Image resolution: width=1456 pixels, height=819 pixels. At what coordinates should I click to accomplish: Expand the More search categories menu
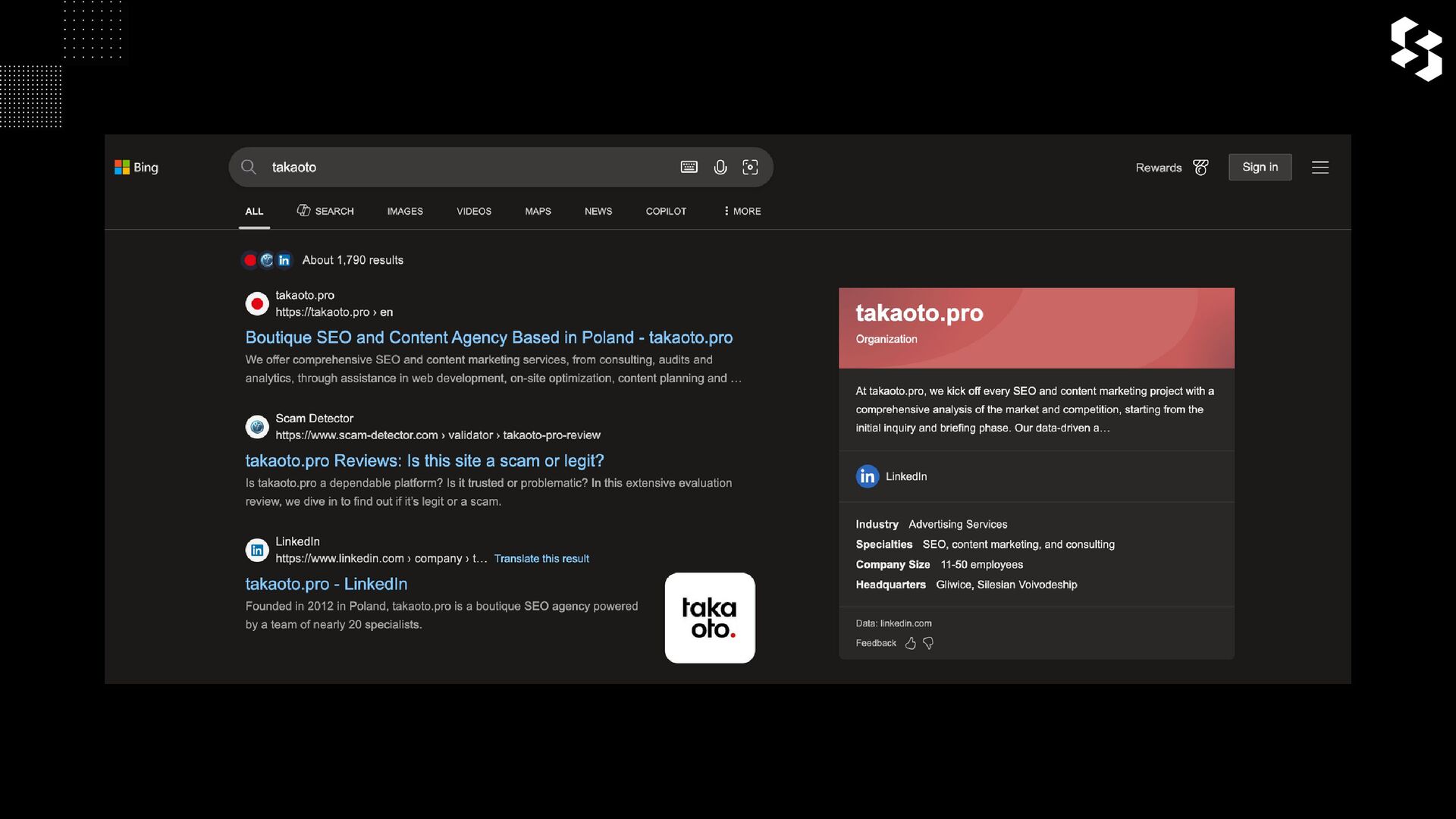click(742, 211)
